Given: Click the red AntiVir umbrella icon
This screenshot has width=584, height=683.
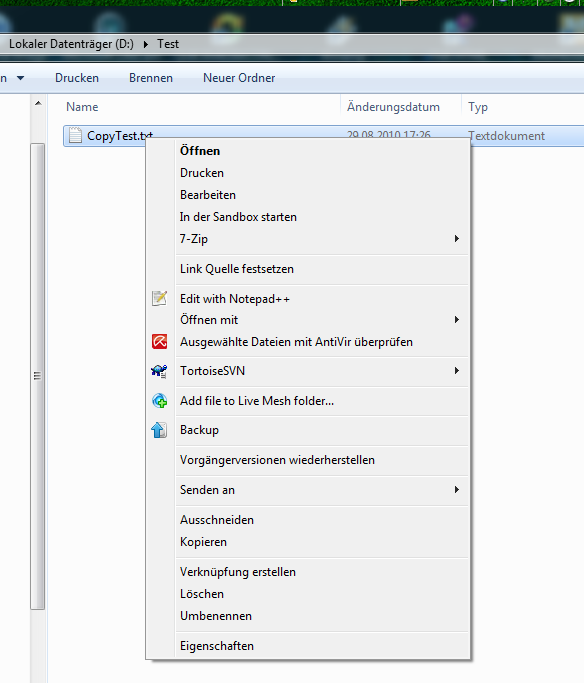Looking at the screenshot, I should click(x=159, y=342).
